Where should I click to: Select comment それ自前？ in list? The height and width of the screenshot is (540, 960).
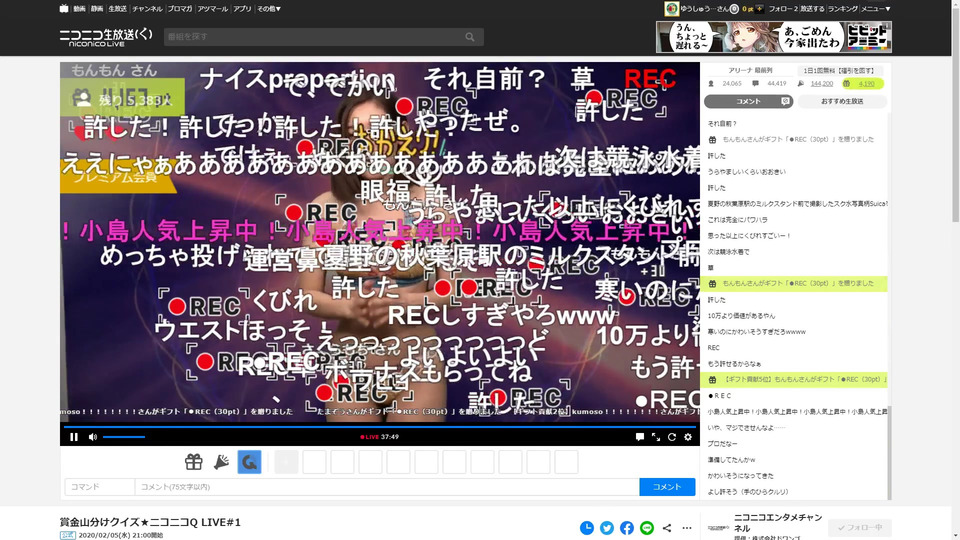pyautogui.click(x=722, y=124)
